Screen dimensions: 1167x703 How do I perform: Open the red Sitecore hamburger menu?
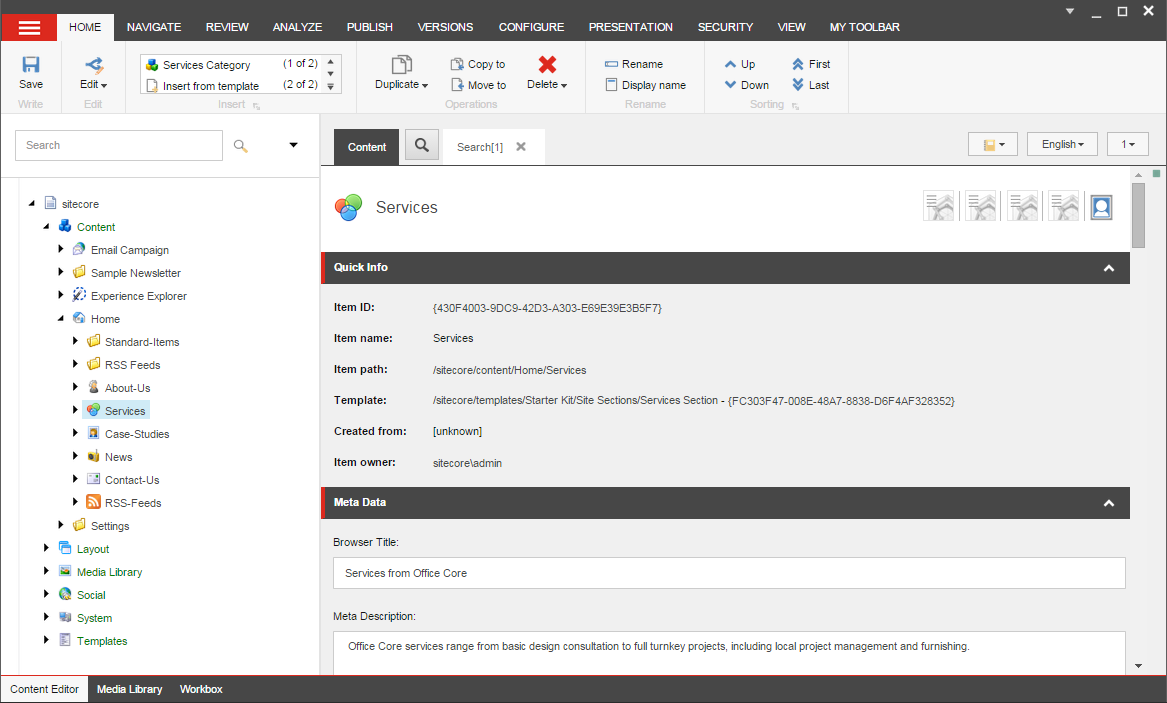pos(29,28)
